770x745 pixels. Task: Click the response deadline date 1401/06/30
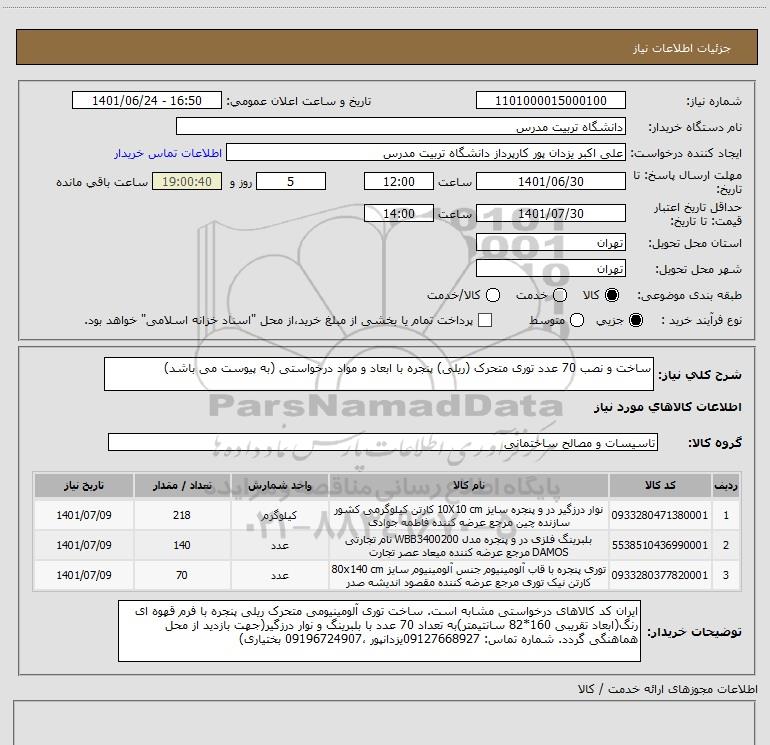550,182
